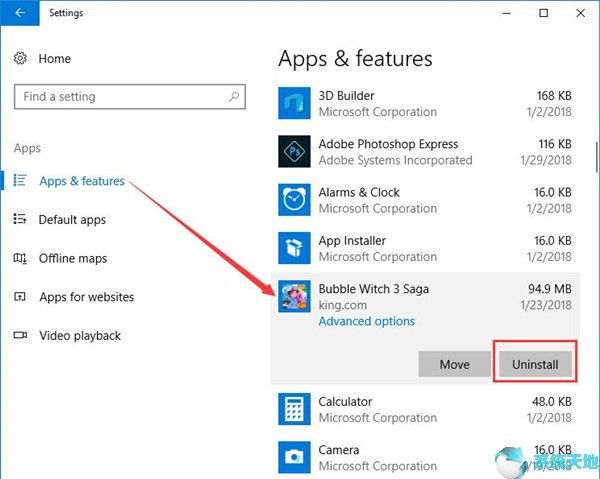Select the App Installer icon
600x479 pixels.
295,248
